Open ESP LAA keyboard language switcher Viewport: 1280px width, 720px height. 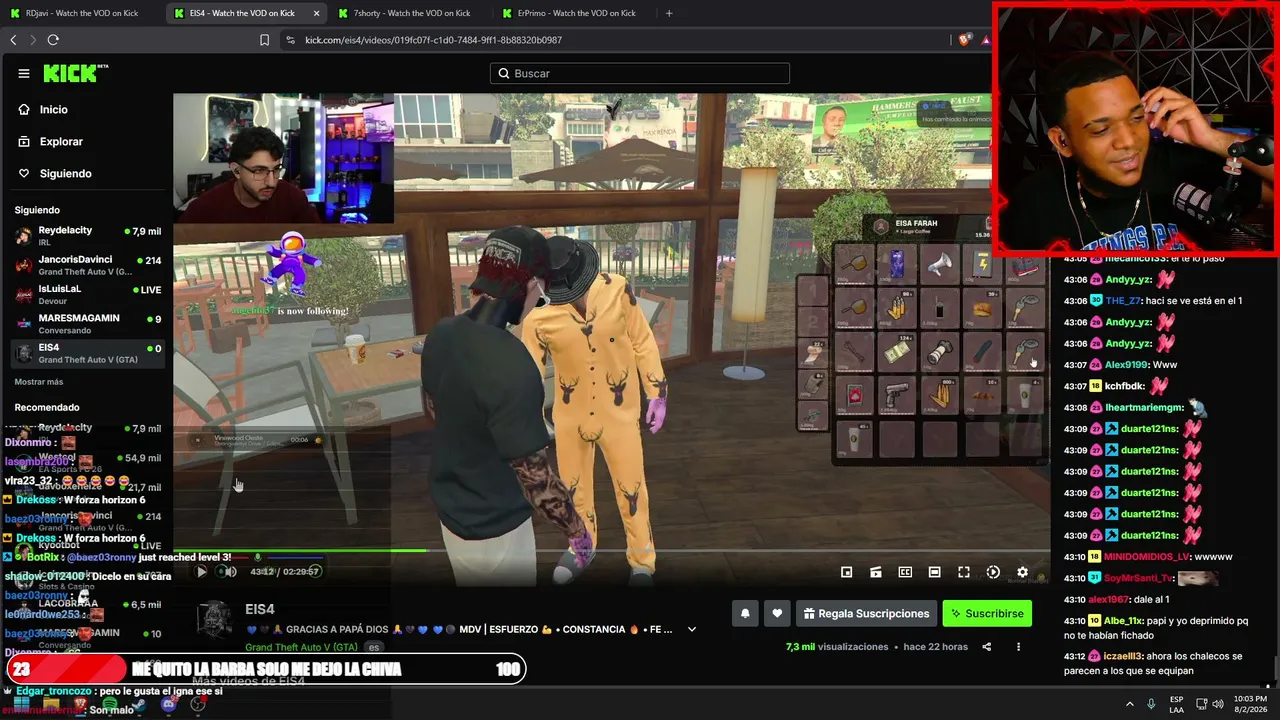click(x=1177, y=704)
